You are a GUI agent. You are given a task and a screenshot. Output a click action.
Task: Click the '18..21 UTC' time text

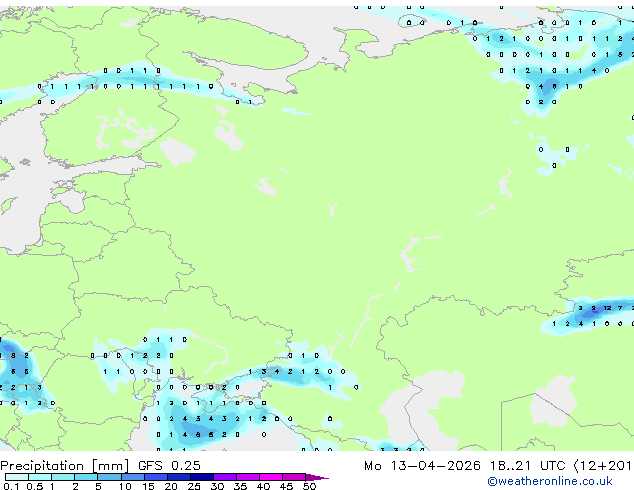pyautogui.click(x=527, y=466)
